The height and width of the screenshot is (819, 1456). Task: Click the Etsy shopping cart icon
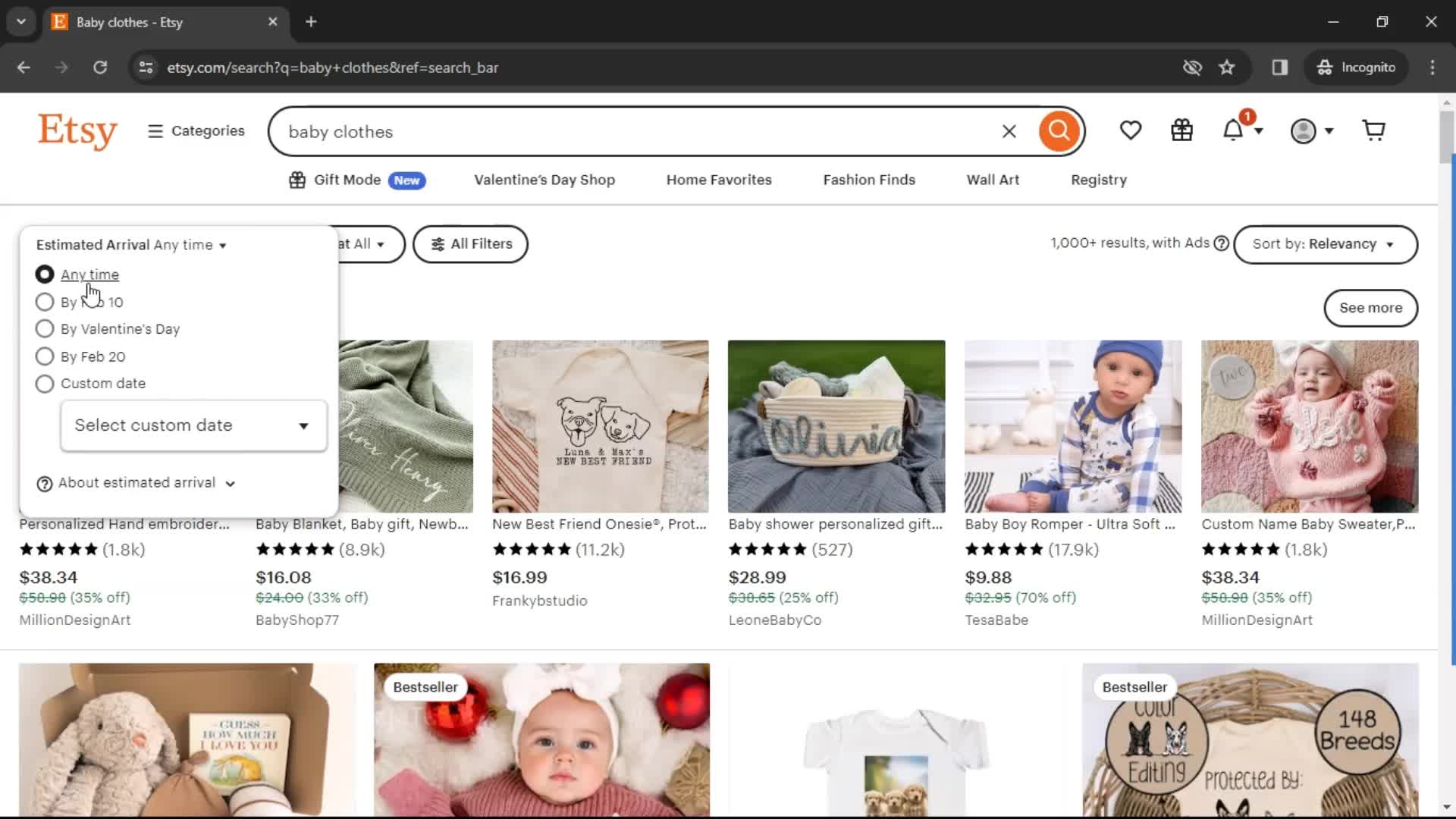1374,130
